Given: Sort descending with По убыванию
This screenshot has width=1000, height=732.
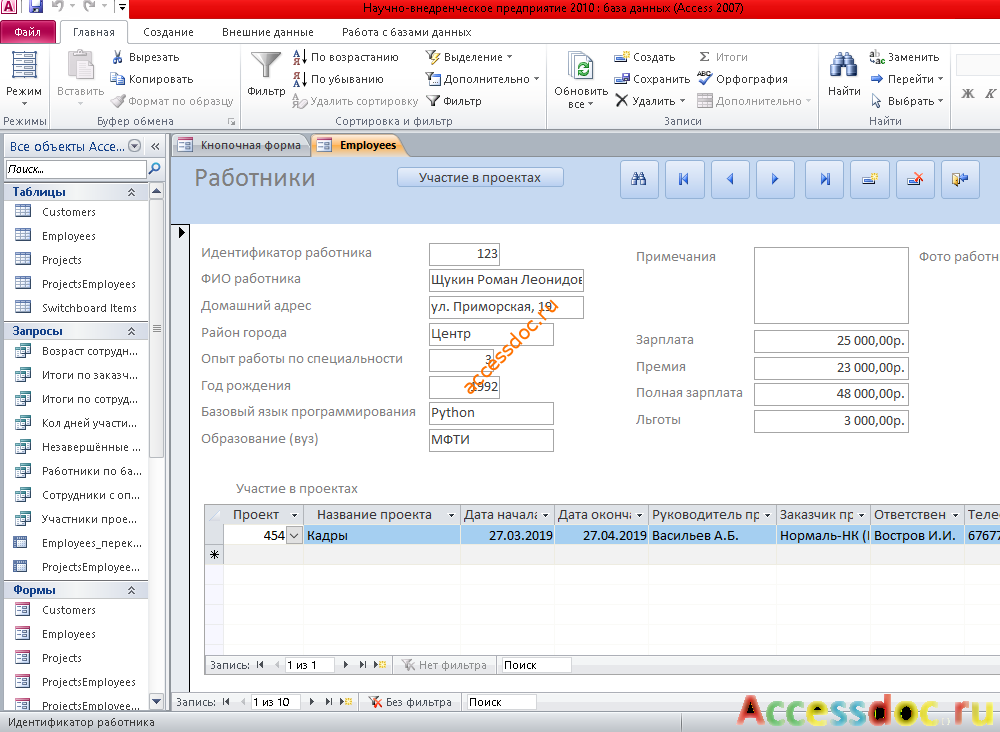Looking at the screenshot, I should click(339, 79).
